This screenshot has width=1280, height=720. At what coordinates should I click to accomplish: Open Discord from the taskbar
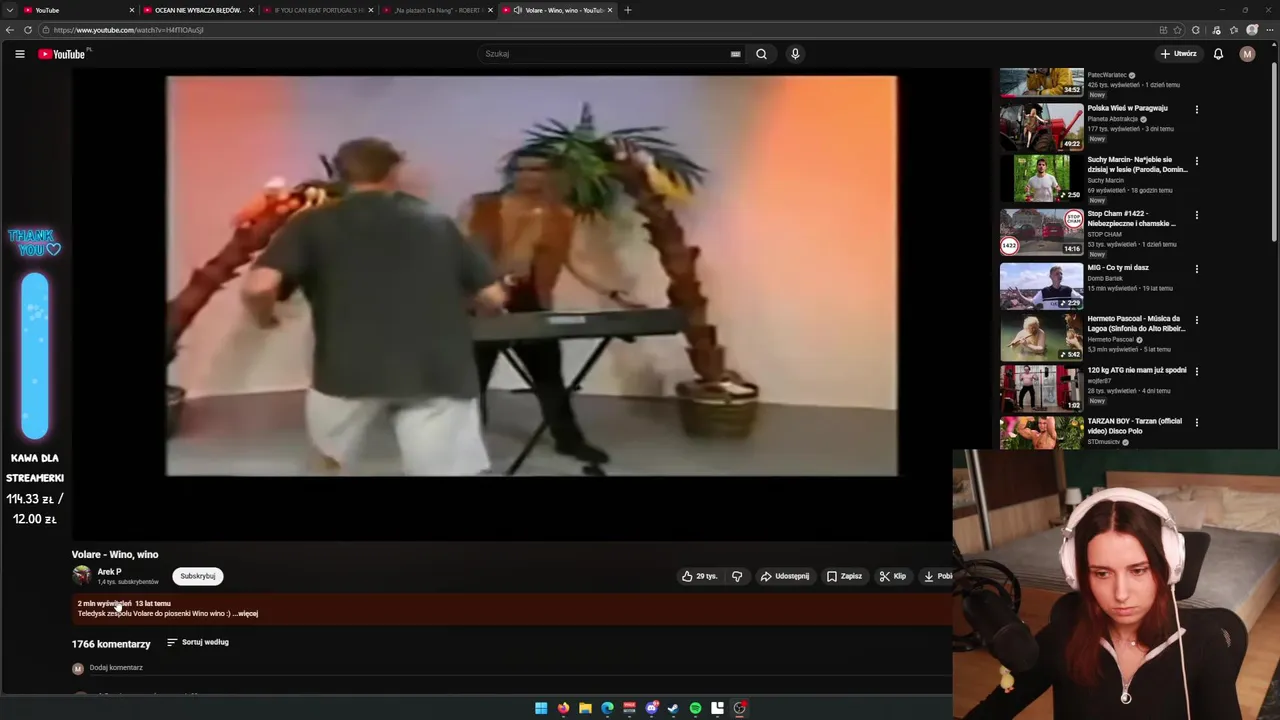[x=651, y=708]
